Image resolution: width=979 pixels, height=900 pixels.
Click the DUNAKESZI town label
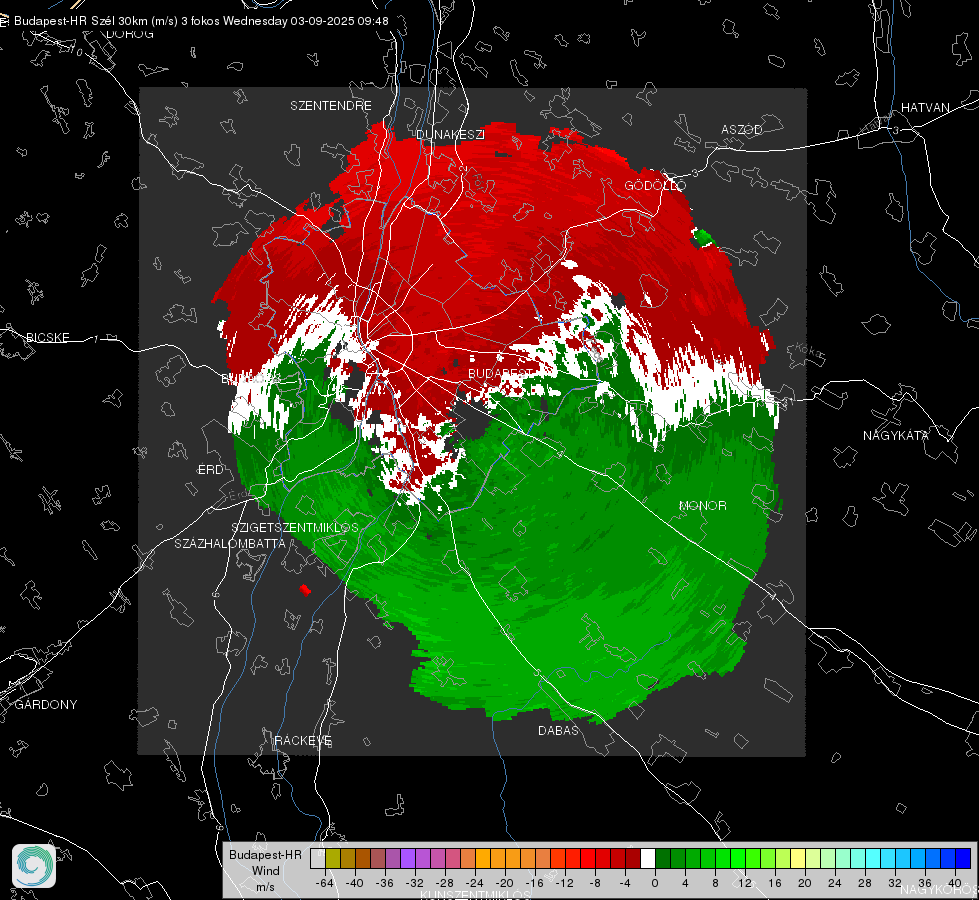(x=450, y=134)
